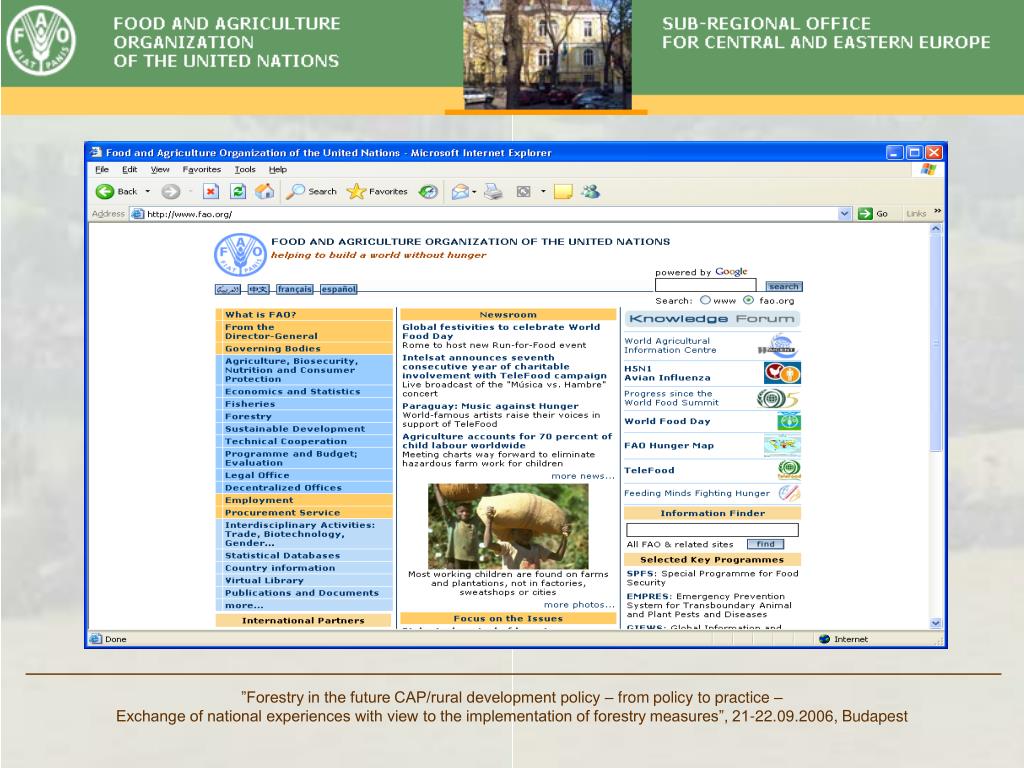Image resolution: width=1024 pixels, height=768 pixels.
Task: Open the Back button history dropdown
Action: (x=148, y=191)
